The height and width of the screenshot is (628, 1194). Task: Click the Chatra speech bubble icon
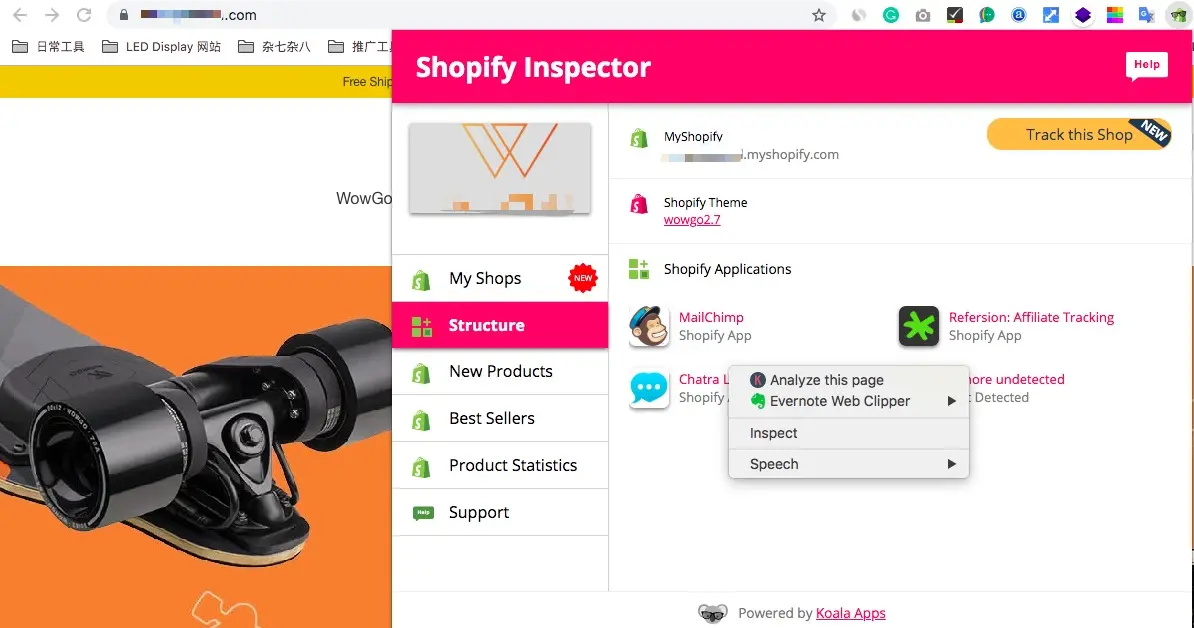pos(649,388)
